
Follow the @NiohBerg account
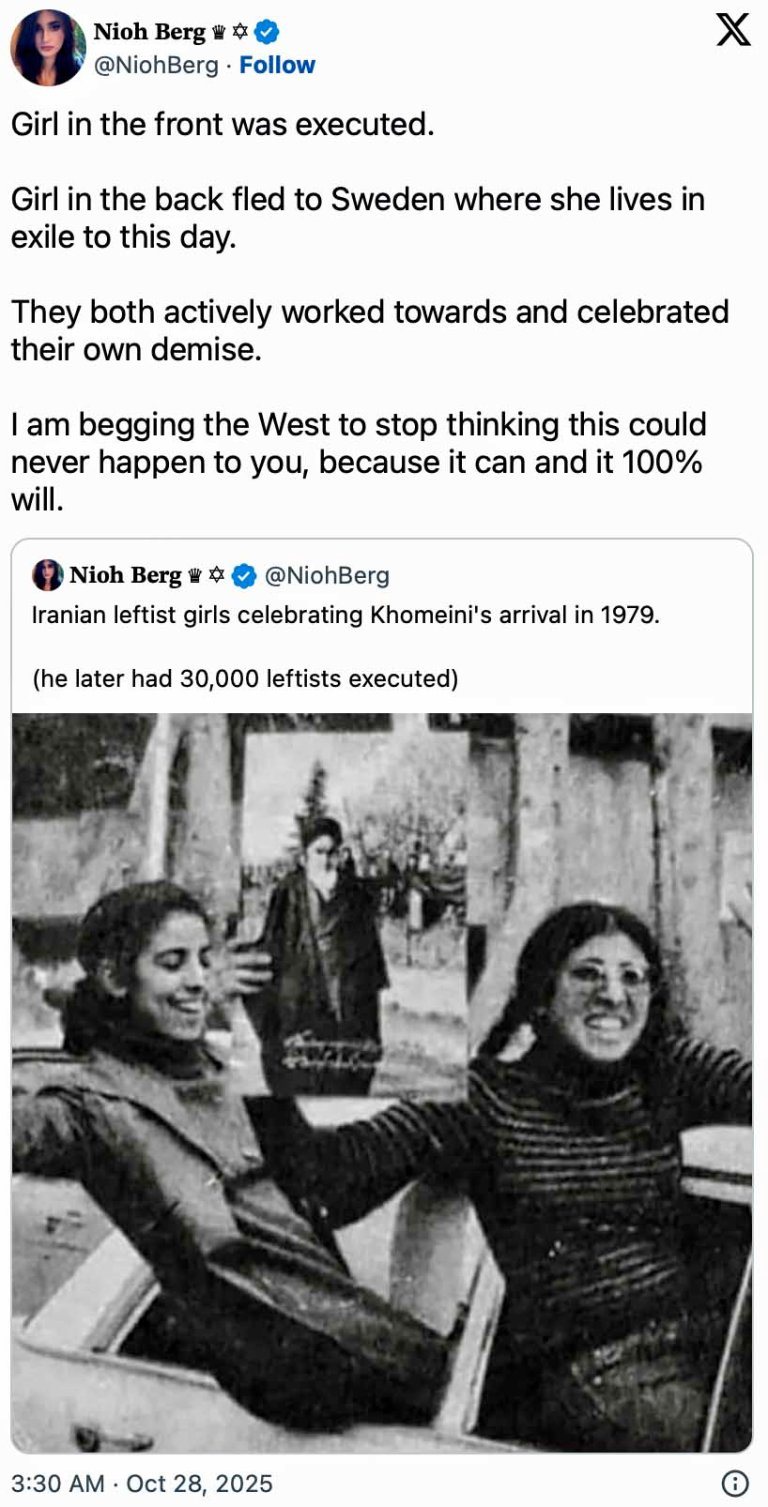pos(277,65)
